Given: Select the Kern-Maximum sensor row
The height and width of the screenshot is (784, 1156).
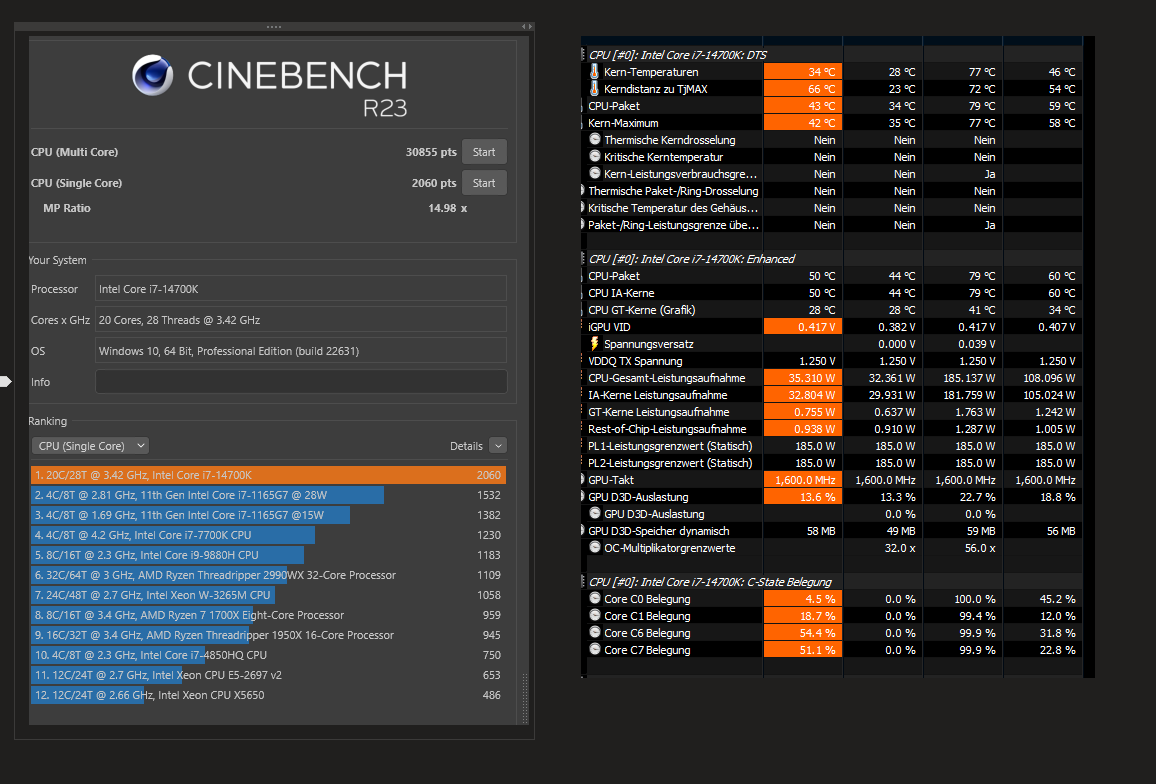Looking at the screenshot, I should pyautogui.click(x=831, y=122).
